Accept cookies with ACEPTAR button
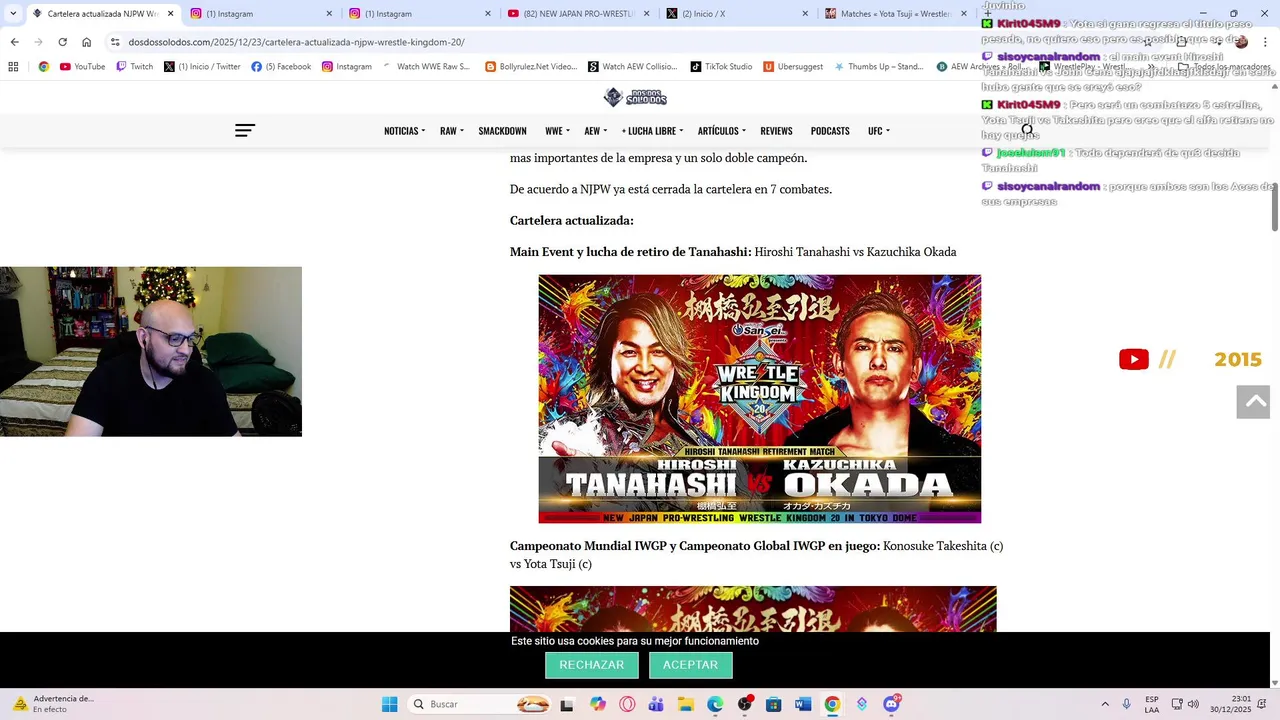Viewport: 1280px width, 720px height. tap(690, 665)
